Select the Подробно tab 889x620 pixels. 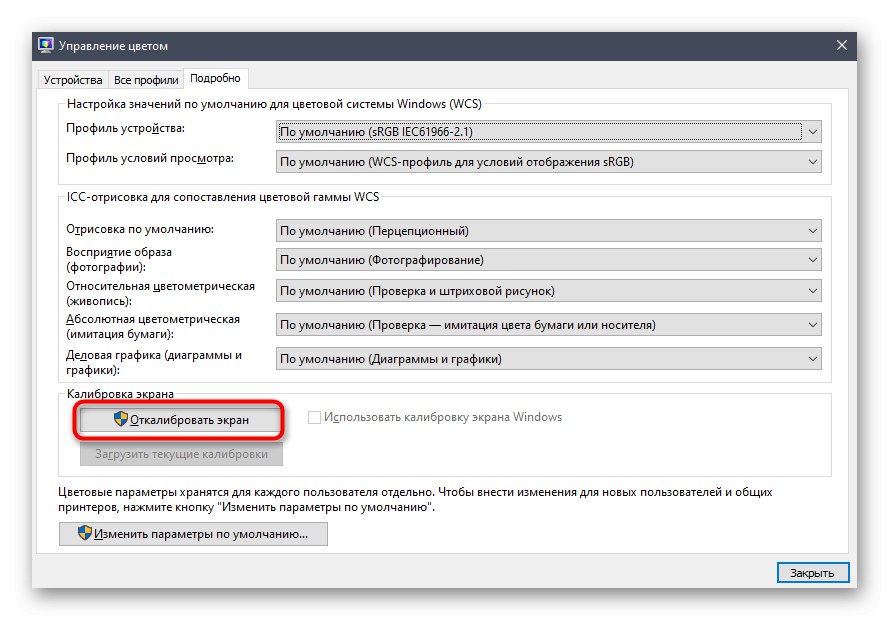(x=216, y=78)
